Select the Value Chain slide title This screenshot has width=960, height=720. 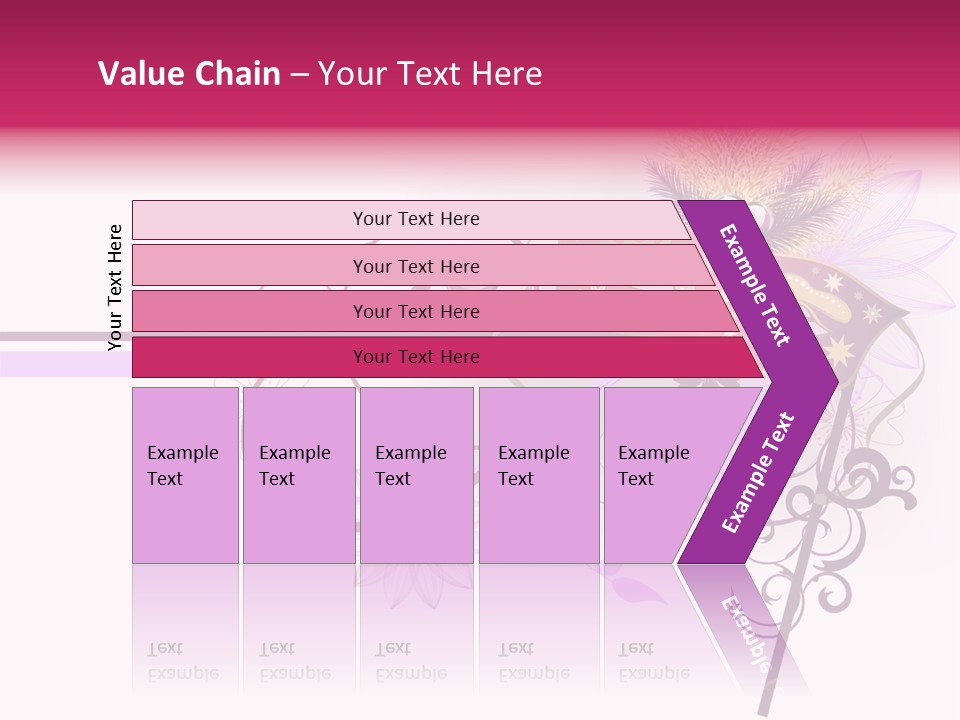pos(320,73)
